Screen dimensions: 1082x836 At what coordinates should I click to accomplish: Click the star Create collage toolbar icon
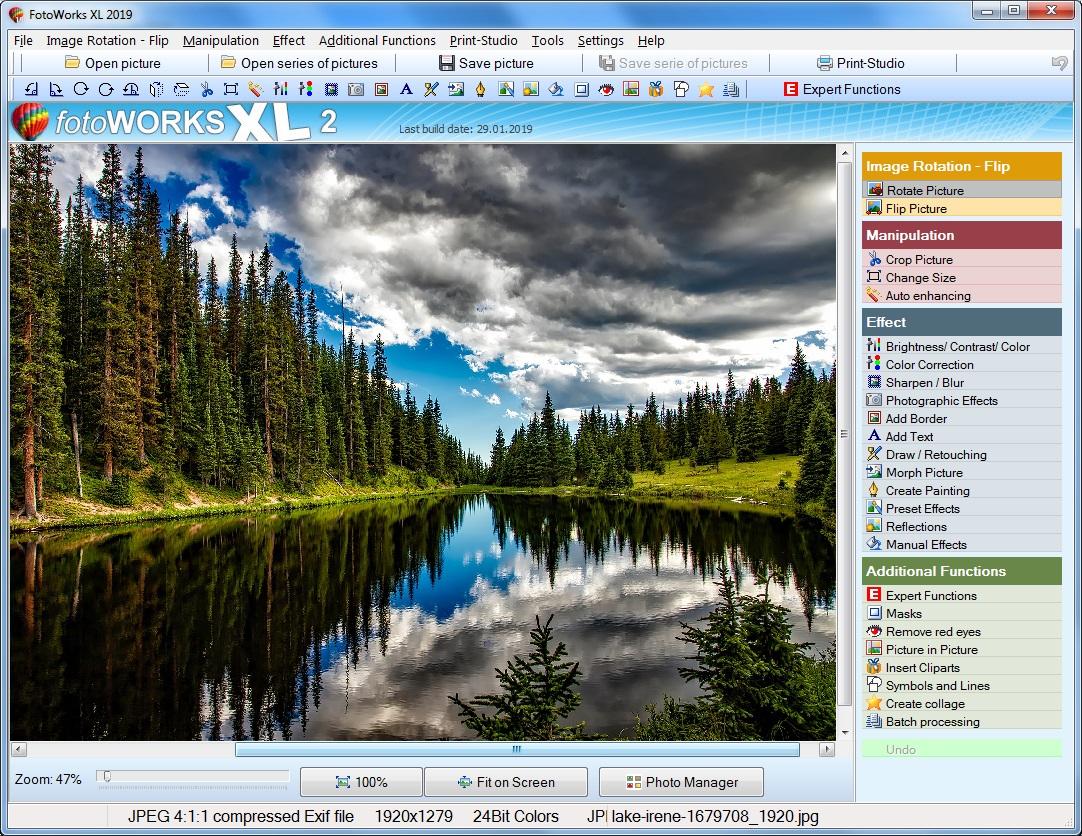(x=705, y=89)
